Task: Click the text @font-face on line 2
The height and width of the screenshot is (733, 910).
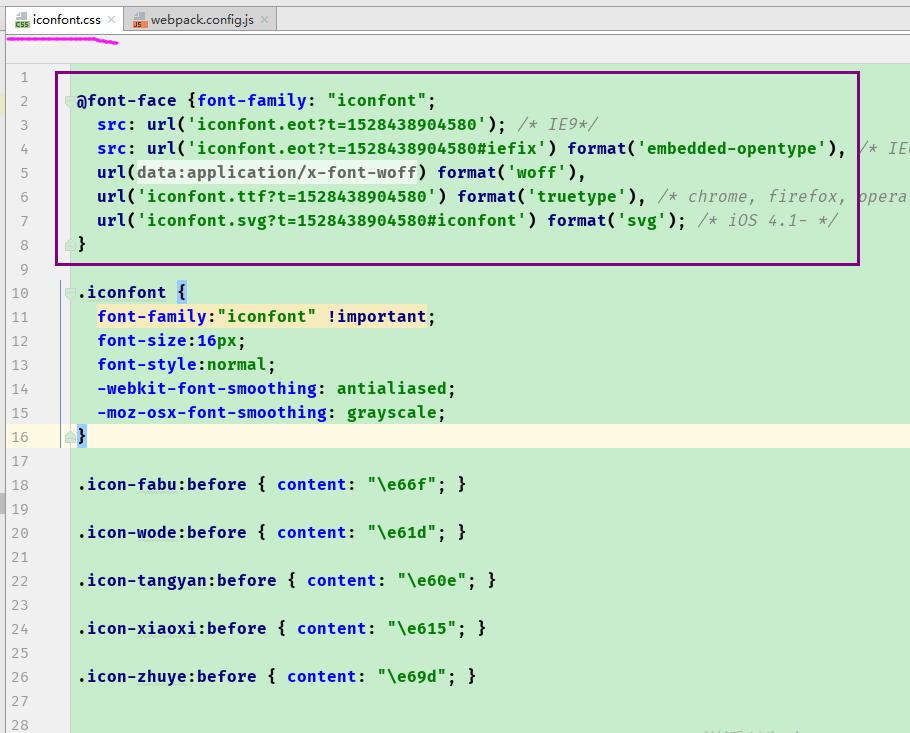Action: (127, 100)
